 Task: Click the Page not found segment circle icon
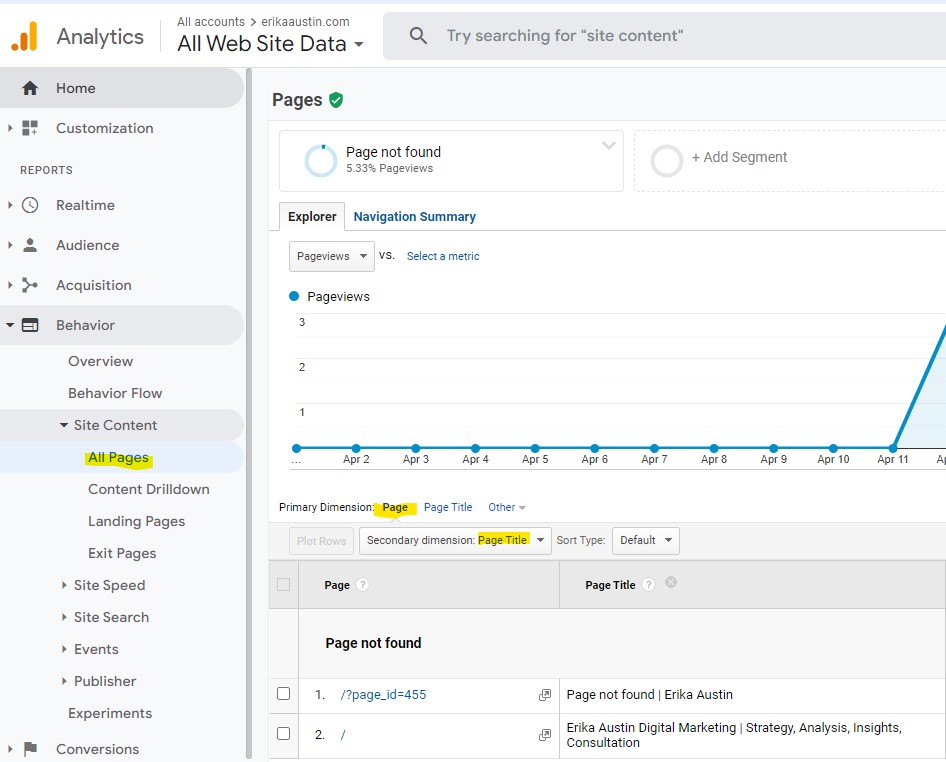[320, 160]
